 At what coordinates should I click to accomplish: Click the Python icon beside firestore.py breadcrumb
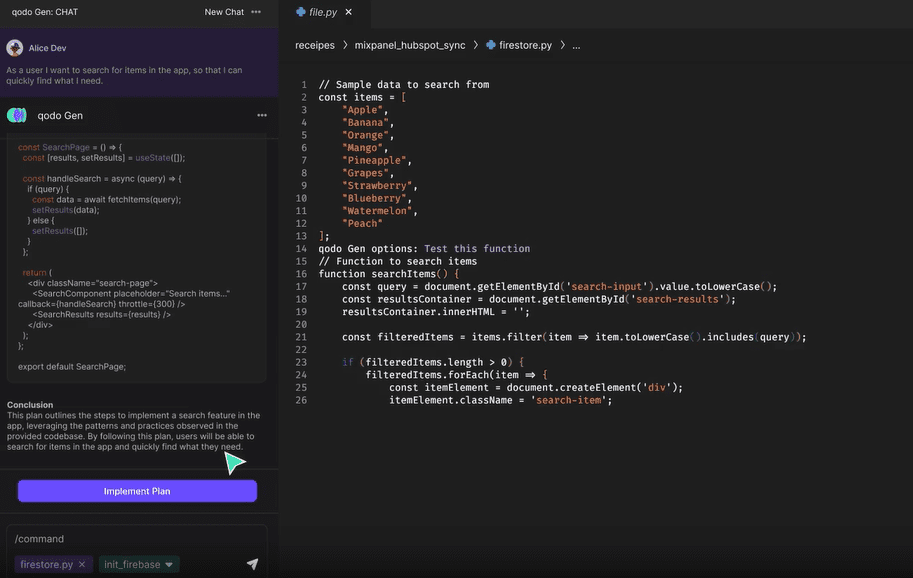(x=491, y=45)
